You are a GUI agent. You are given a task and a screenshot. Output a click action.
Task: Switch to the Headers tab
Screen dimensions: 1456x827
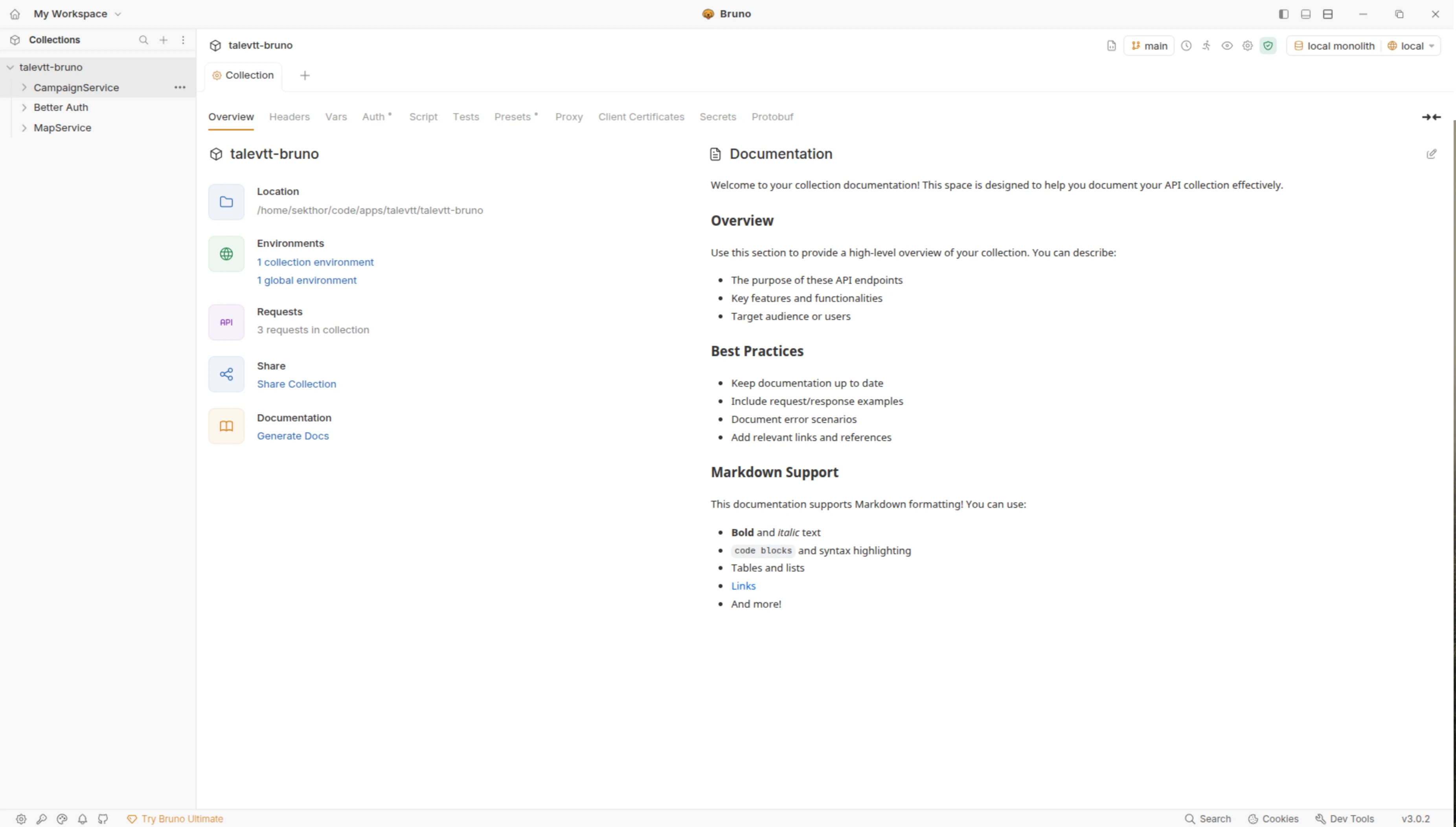coord(289,117)
